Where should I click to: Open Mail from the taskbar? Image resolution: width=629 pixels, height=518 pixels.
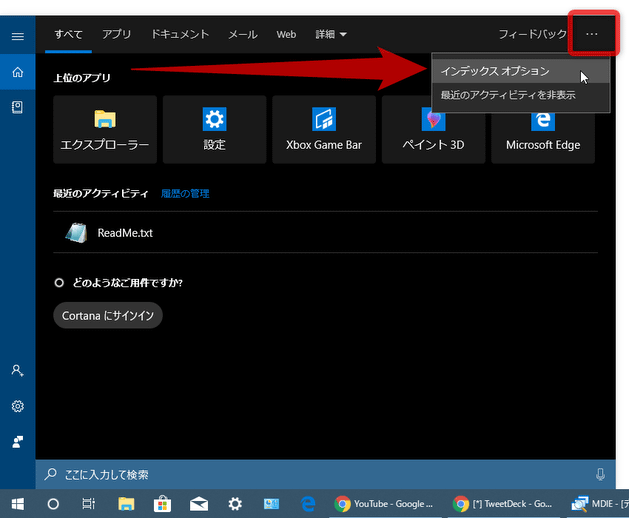[x=199, y=504]
